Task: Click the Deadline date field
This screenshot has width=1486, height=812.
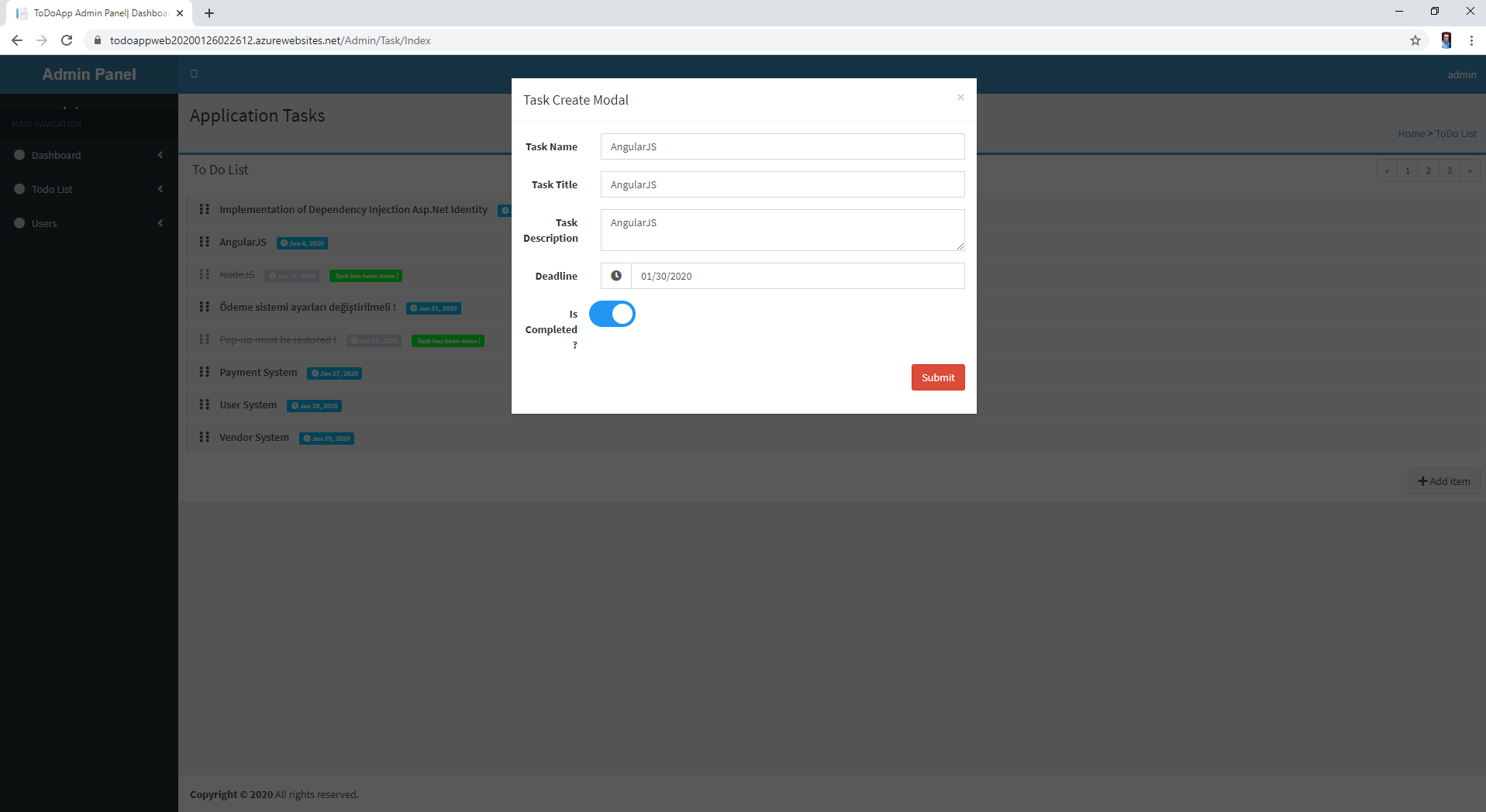Action: (798, 276)
